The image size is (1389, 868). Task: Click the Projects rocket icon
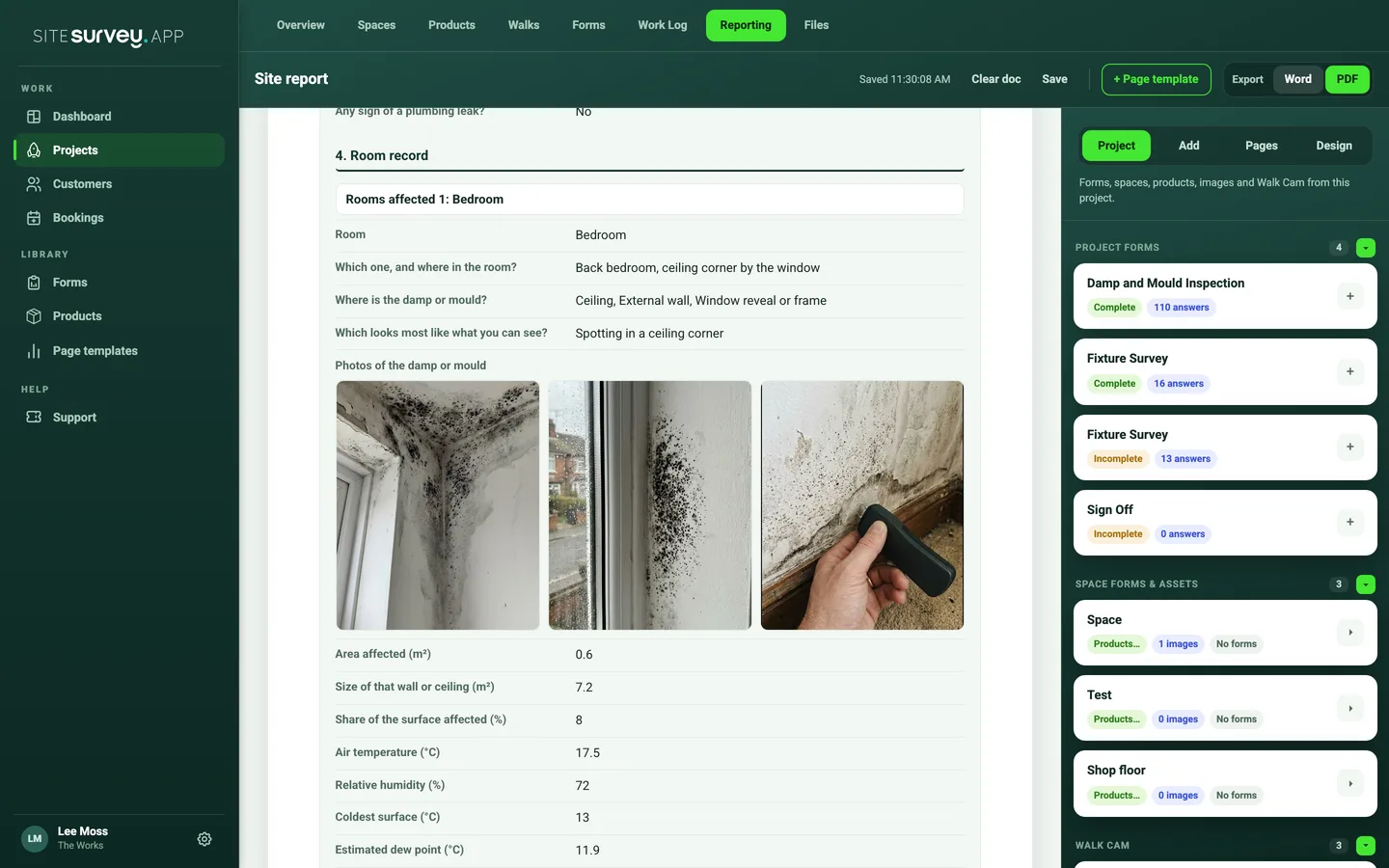(x=34, y=150)
